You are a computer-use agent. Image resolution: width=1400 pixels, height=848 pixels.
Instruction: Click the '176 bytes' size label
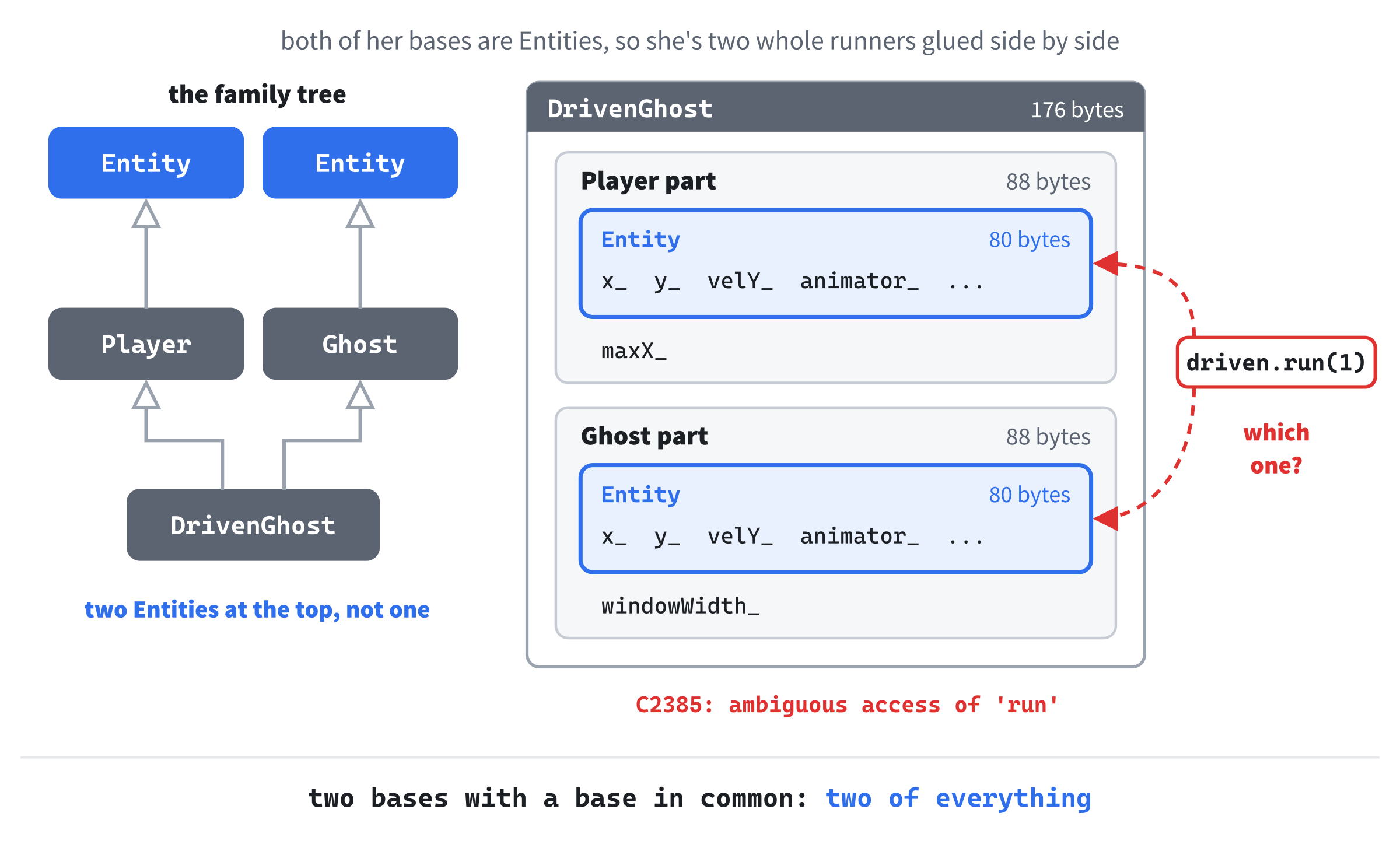point(1077,110)
